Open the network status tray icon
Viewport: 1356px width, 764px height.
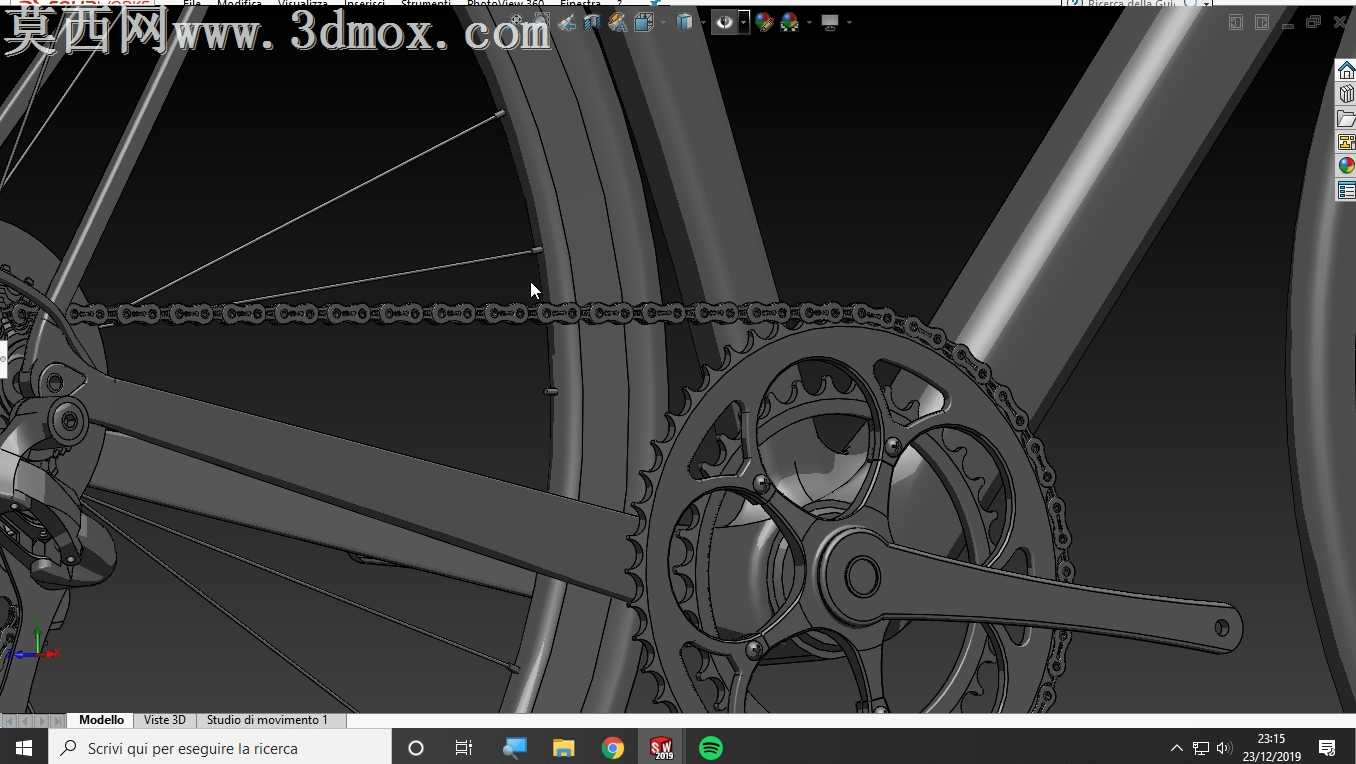(x=1201, y=748)
